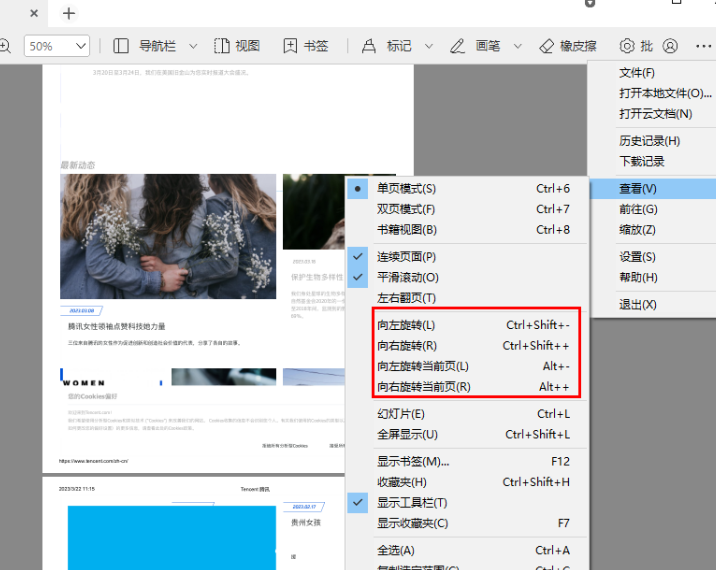
Task: Click the 最新动态 section heading
Action: (x=78, y=165)
